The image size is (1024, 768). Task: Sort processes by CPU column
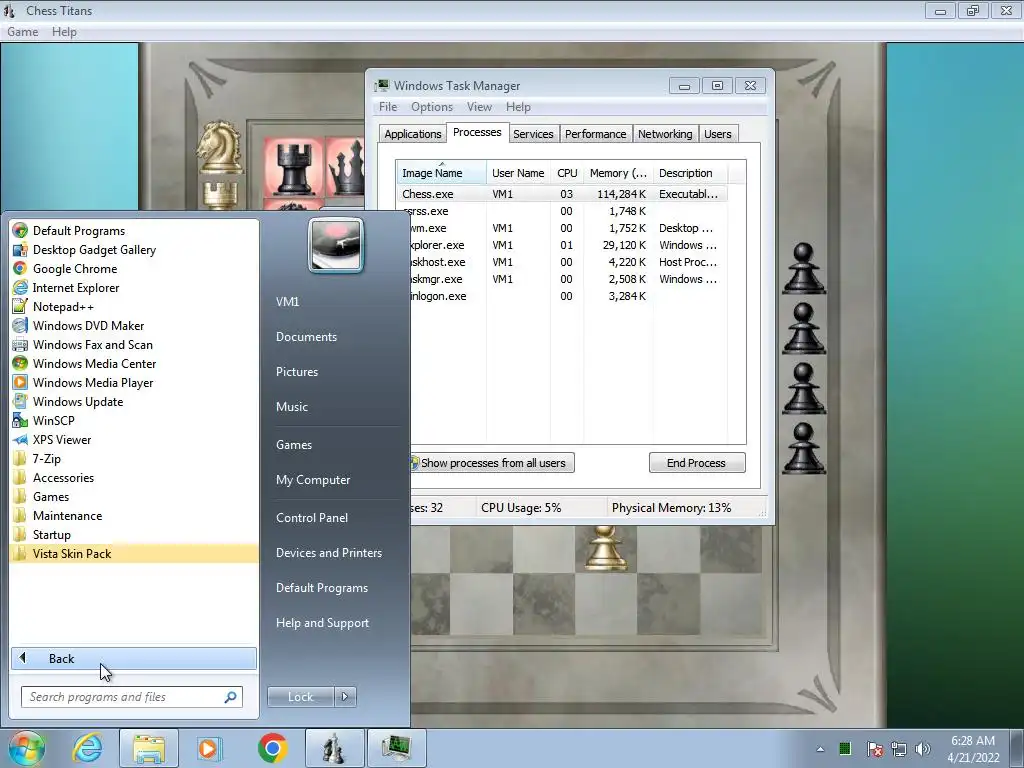567,173
